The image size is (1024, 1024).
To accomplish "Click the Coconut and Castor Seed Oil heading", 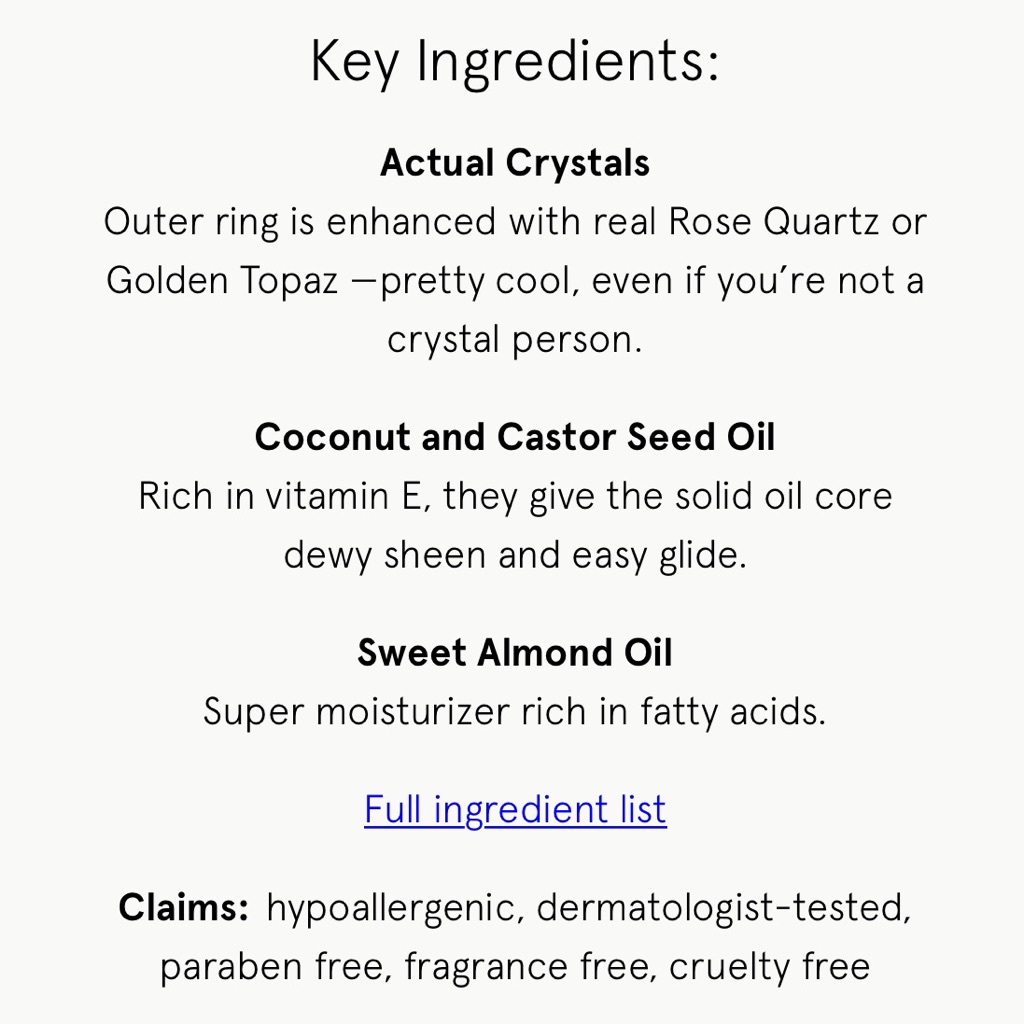I will coord(515,437).
